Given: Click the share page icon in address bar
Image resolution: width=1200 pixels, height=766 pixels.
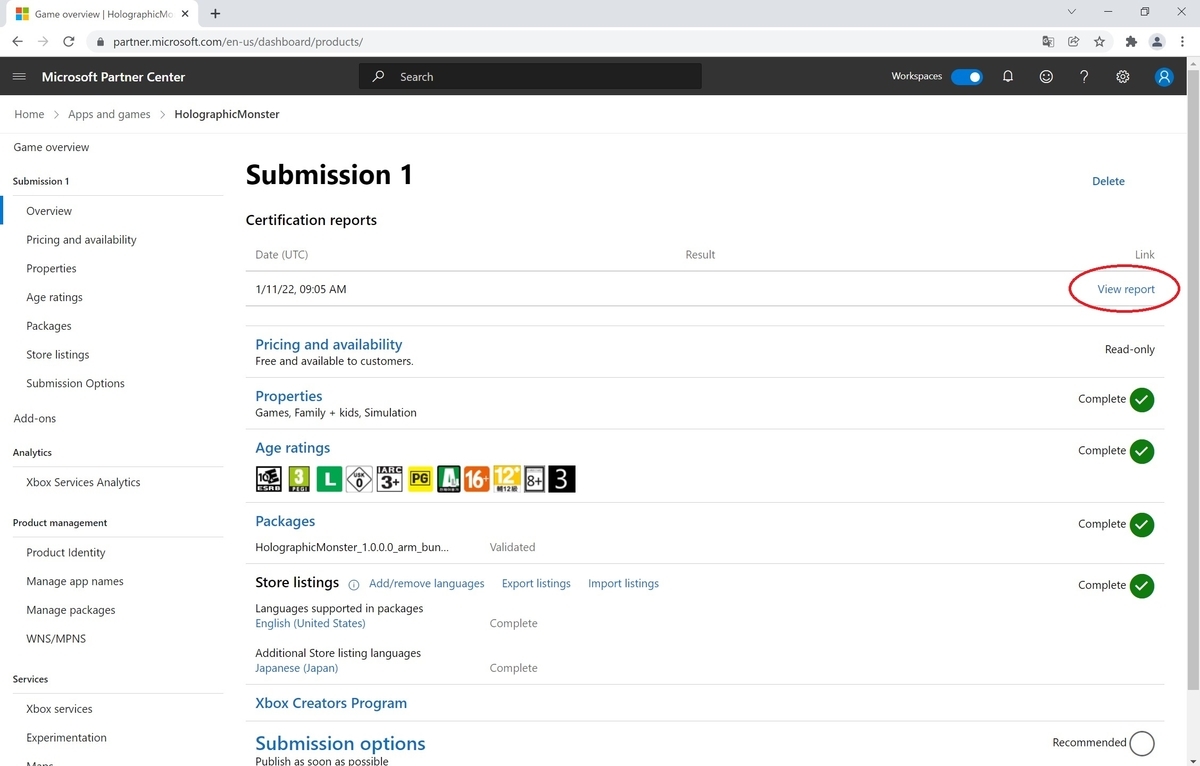Looking at the screenshot, I should [1073, 42].
